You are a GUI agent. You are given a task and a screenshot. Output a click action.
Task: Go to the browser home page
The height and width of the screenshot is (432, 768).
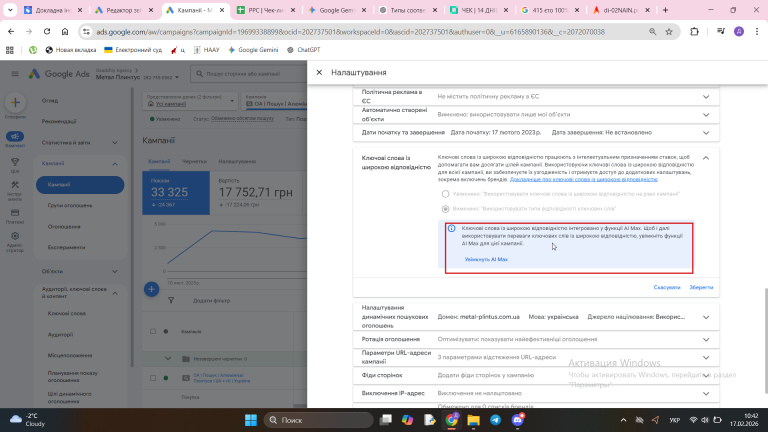tap(65, 32)
